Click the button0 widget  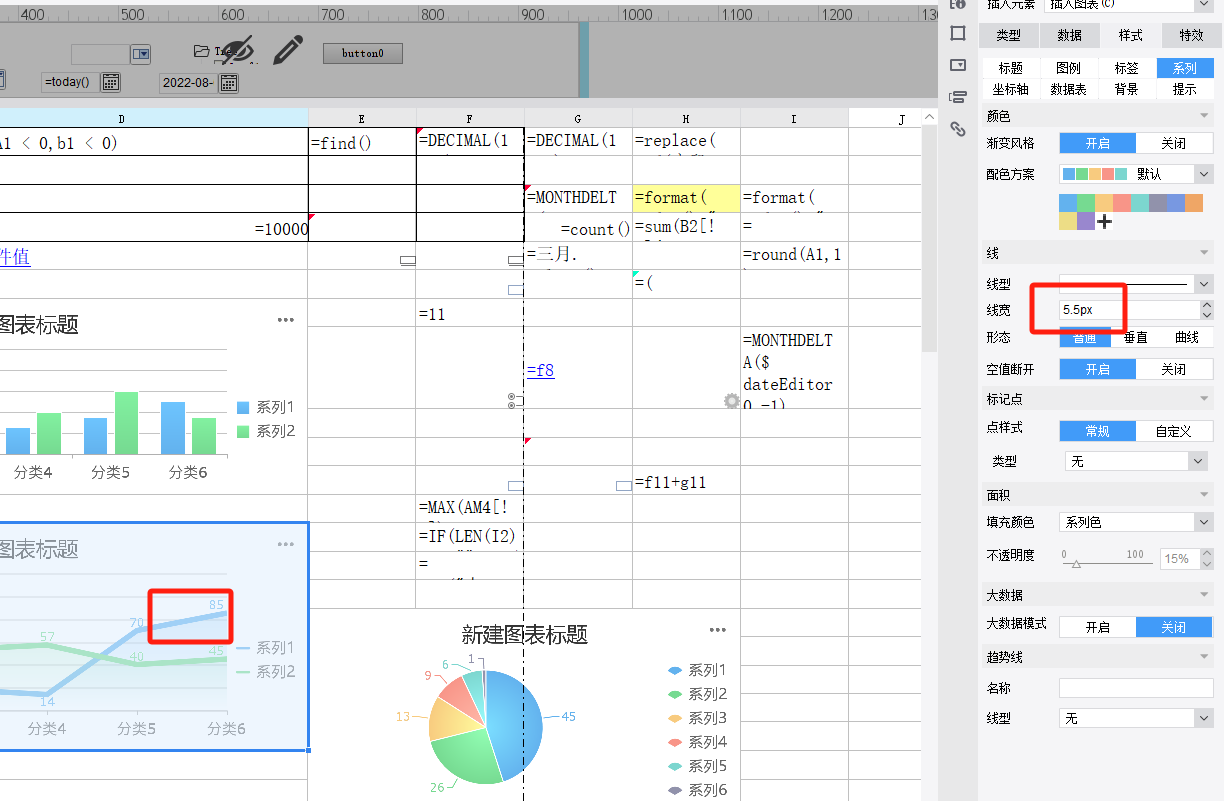click(x=362, y=53)
